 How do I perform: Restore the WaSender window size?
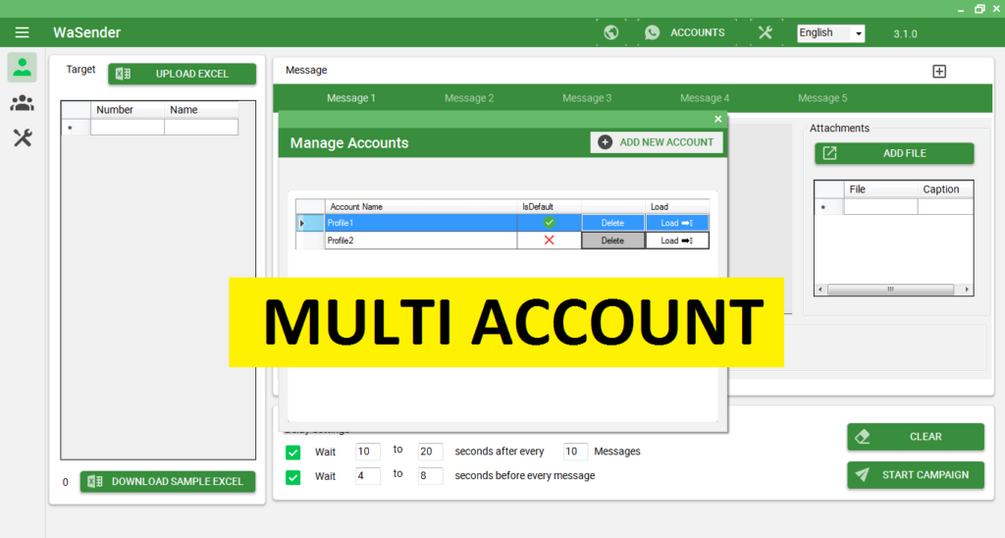[979, 8]
